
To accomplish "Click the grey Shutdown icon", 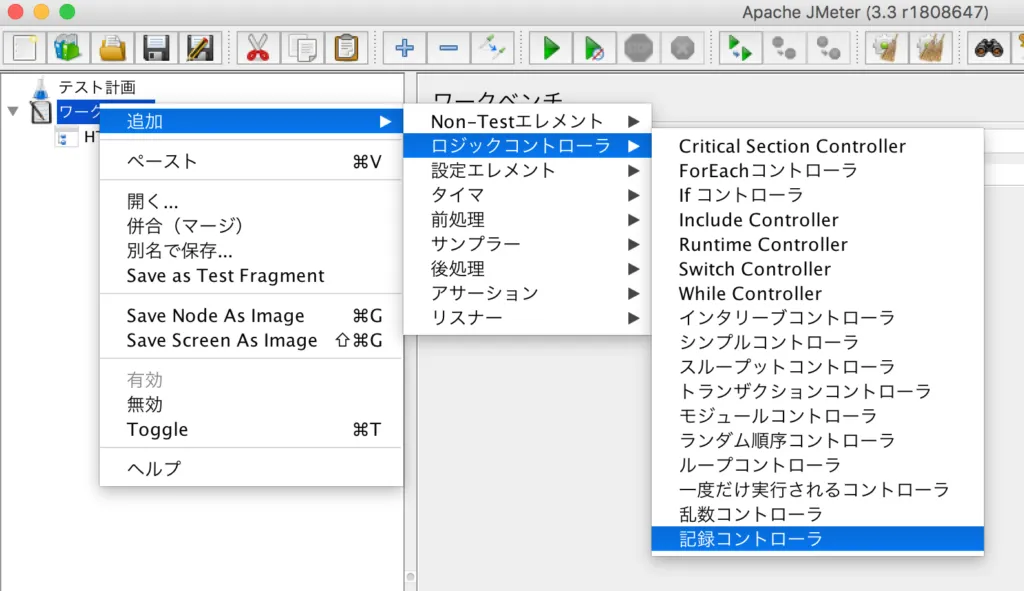I will coord(682,48).
